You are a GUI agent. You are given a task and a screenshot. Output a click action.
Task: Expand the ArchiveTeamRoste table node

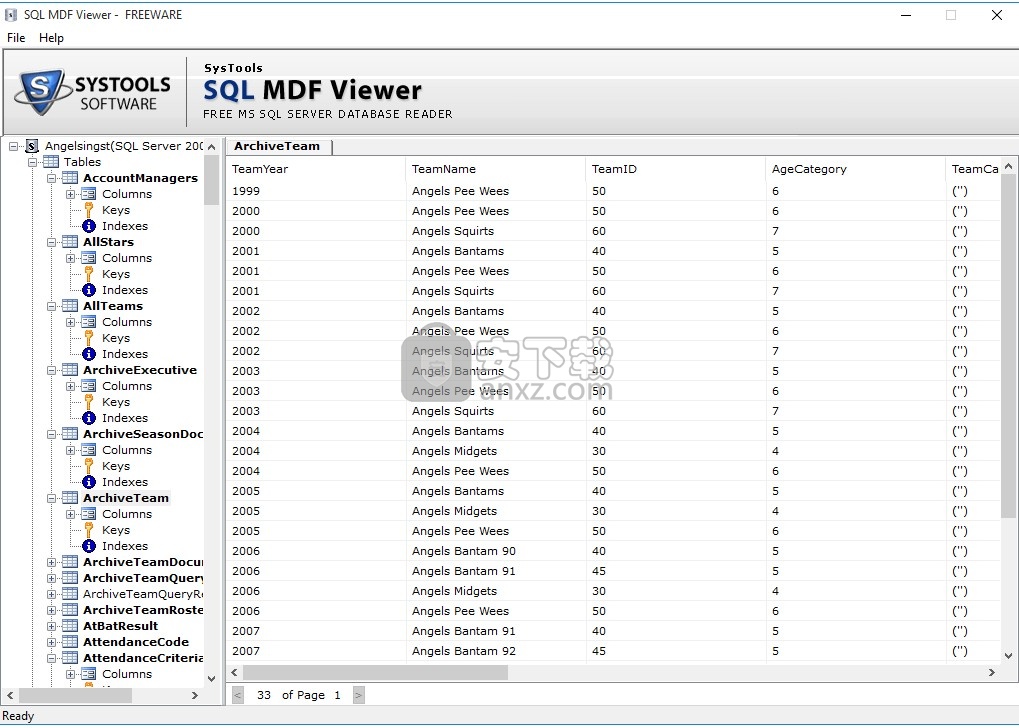[51, 610]
